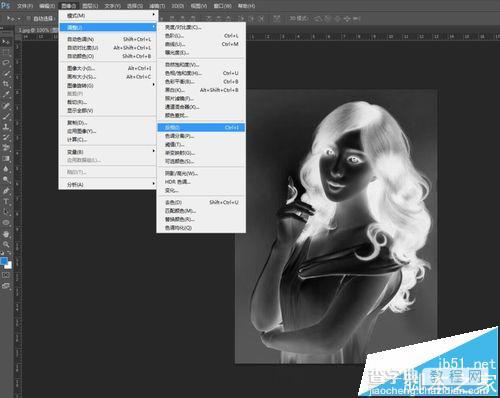Open the 窗口(W) Window menu
This screenshot has width=500, height=398.
(x=222, y=6)
